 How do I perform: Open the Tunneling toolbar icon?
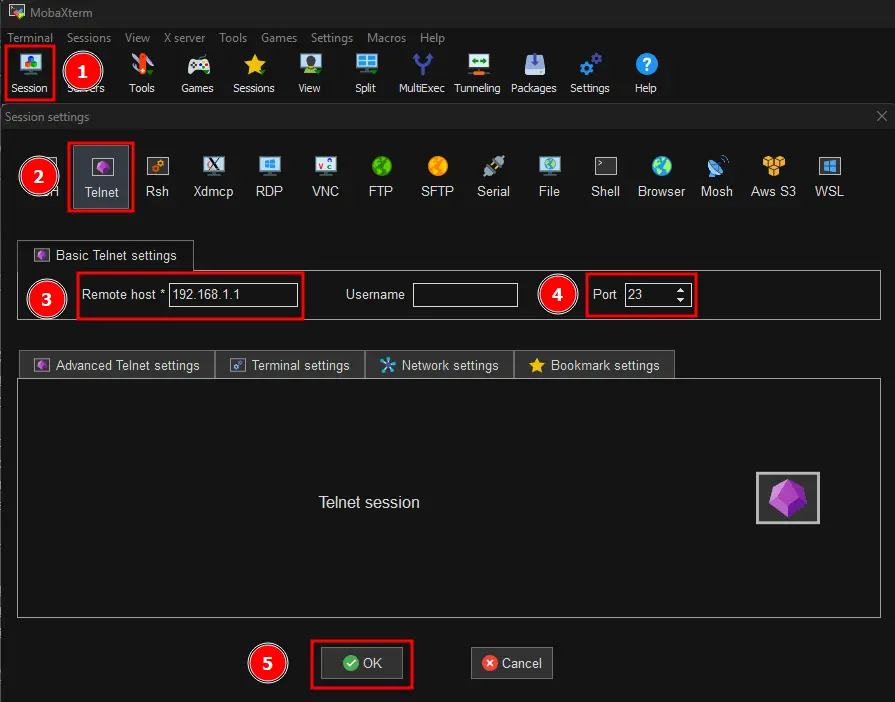click(x=478, y=73)
